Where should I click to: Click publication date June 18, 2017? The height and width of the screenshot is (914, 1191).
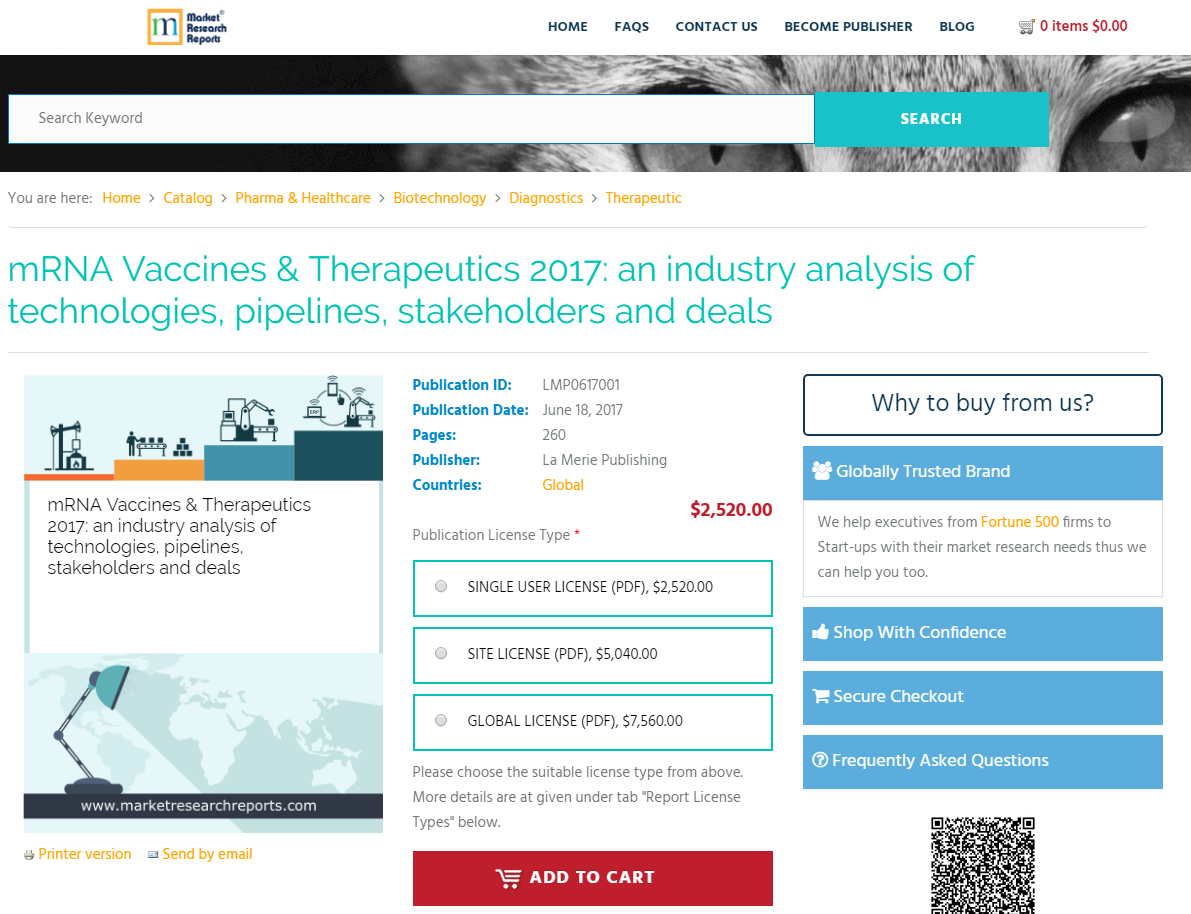(583, 410)
